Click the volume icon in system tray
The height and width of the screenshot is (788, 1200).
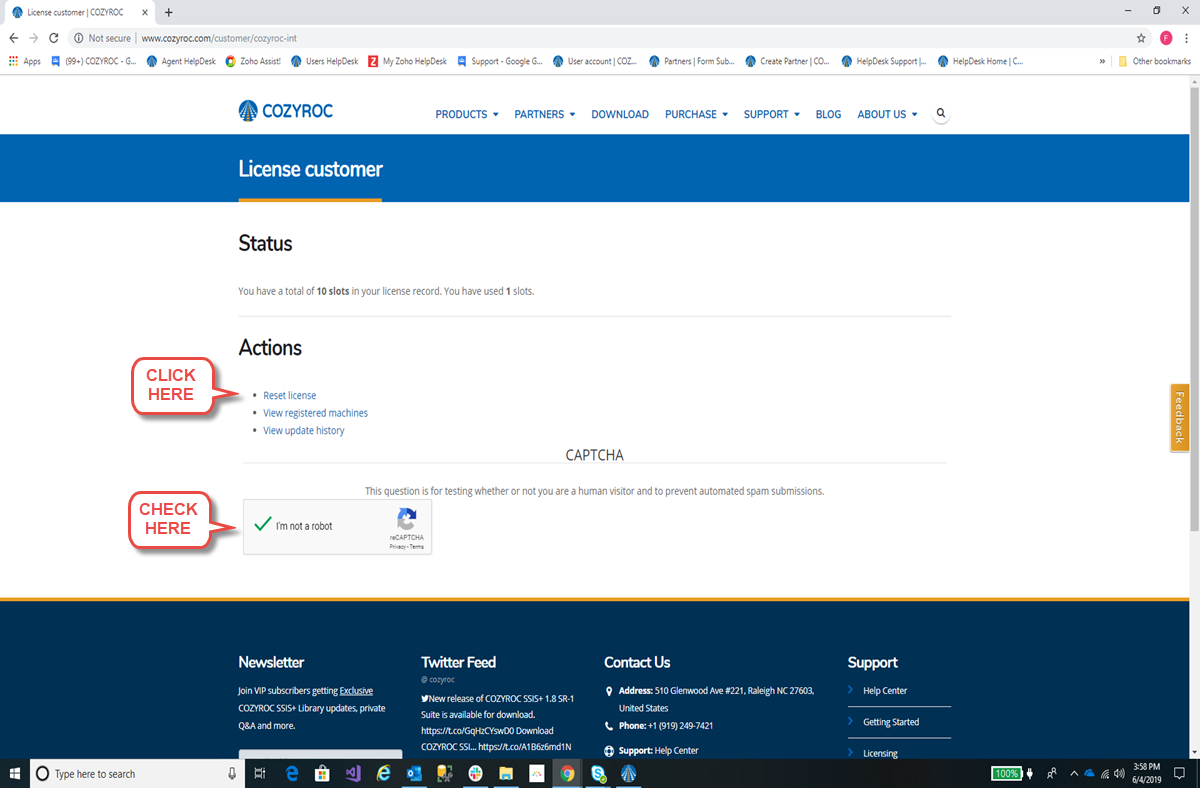coord(1119,773)
